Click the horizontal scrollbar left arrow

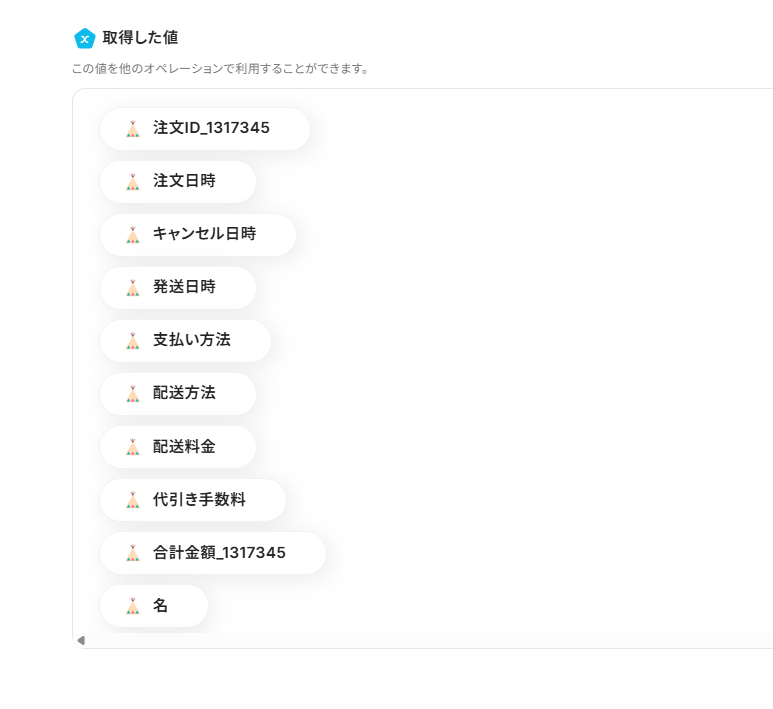pyautogui.click(x=81, y=640)
